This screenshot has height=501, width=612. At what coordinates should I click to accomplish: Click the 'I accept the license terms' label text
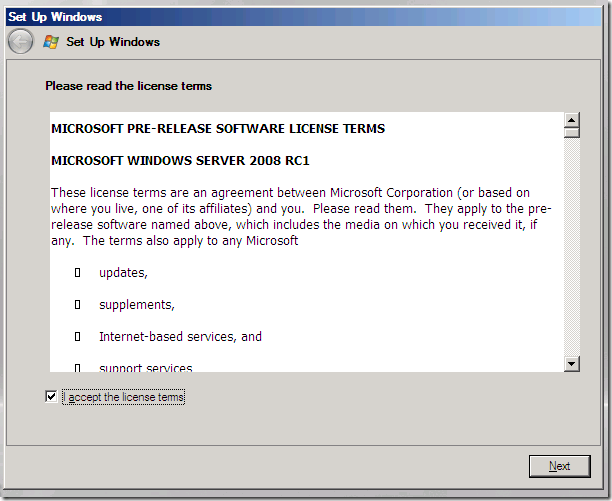(x=124, y=398)
